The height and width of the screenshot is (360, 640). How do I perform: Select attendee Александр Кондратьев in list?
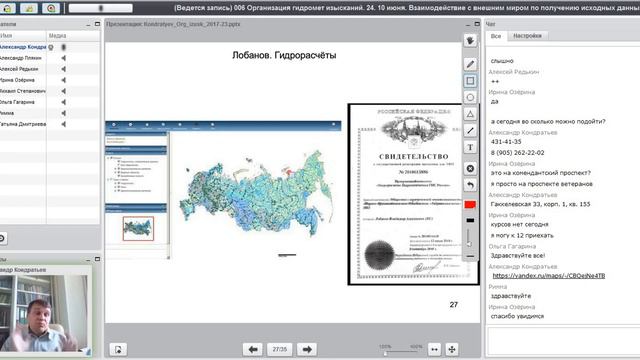coord(23,47)
